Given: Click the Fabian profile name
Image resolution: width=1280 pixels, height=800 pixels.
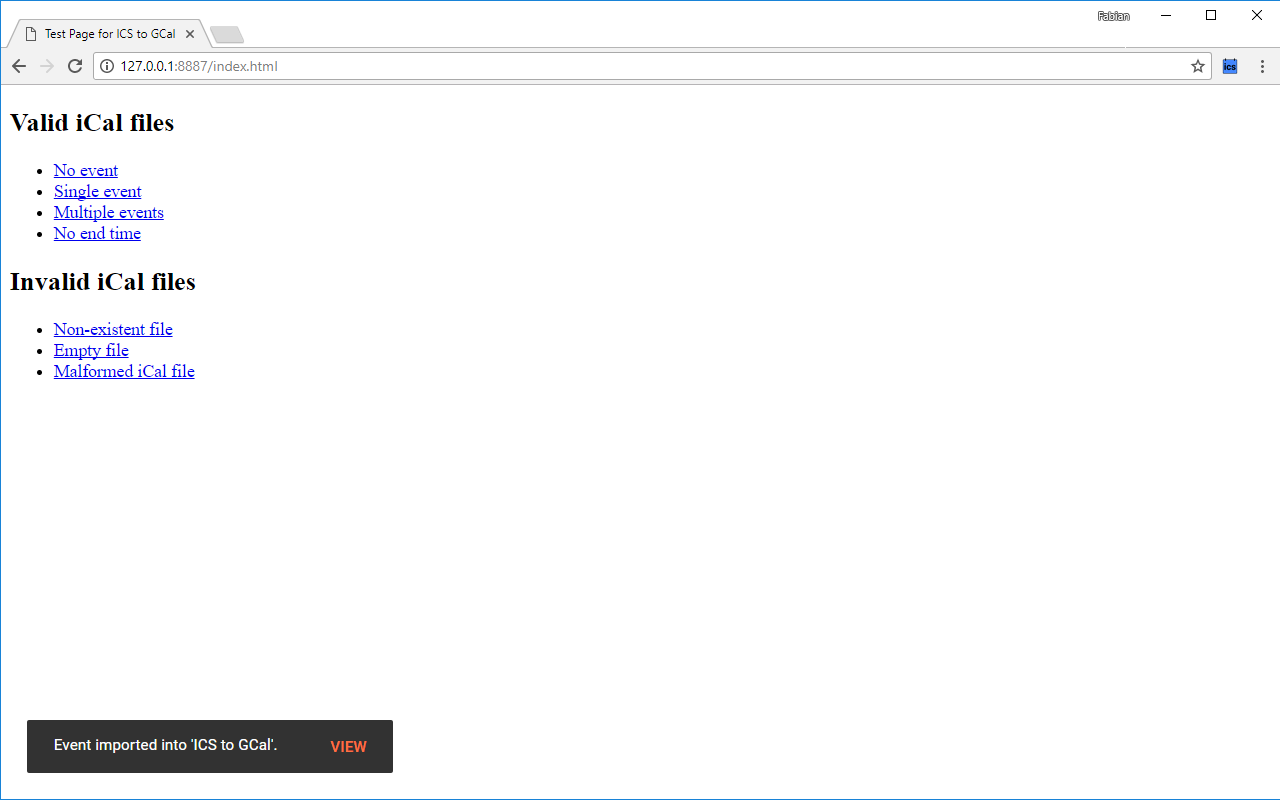Looking at the screenshot, I should coord(1113,15).
